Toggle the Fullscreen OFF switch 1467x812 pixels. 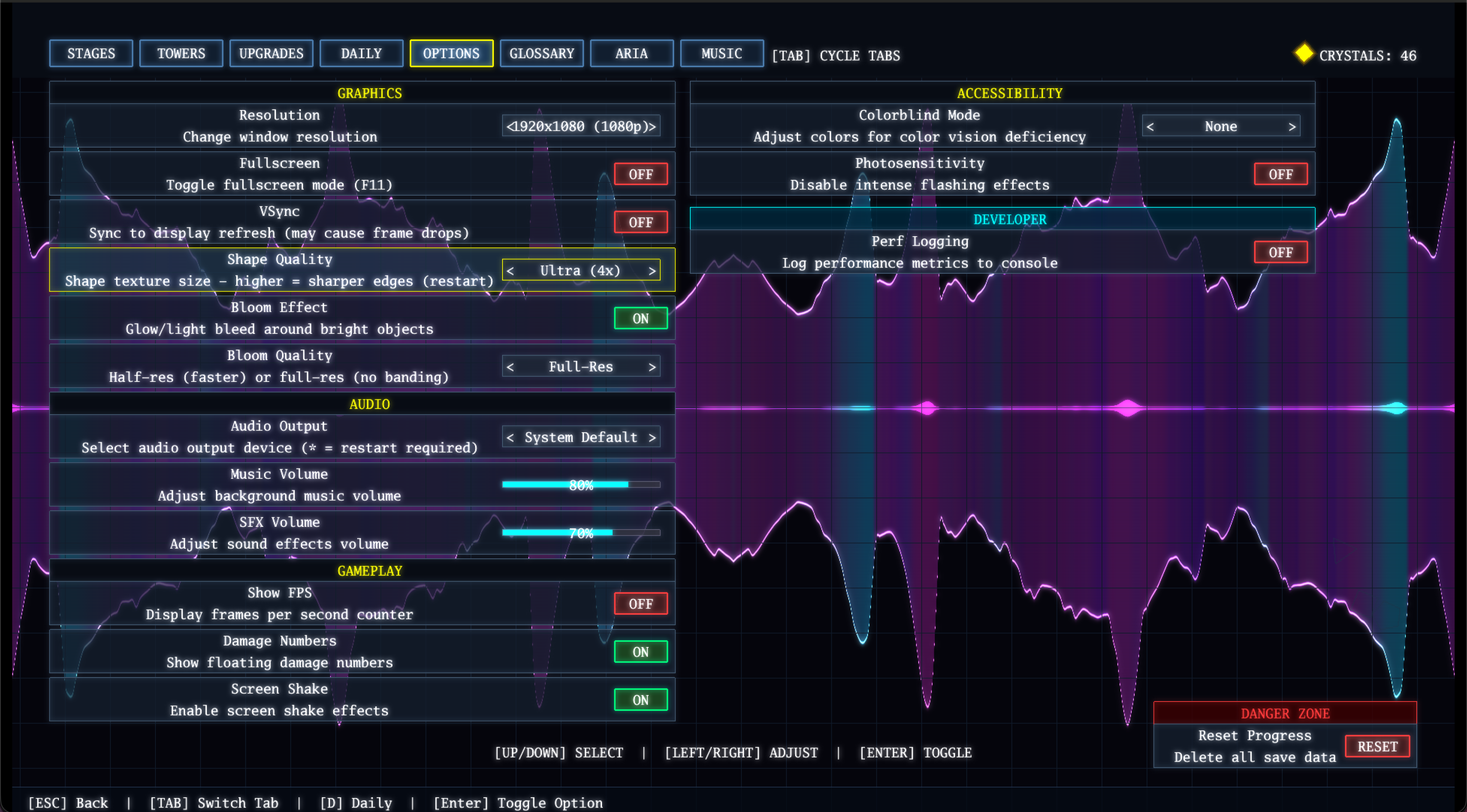641,174
